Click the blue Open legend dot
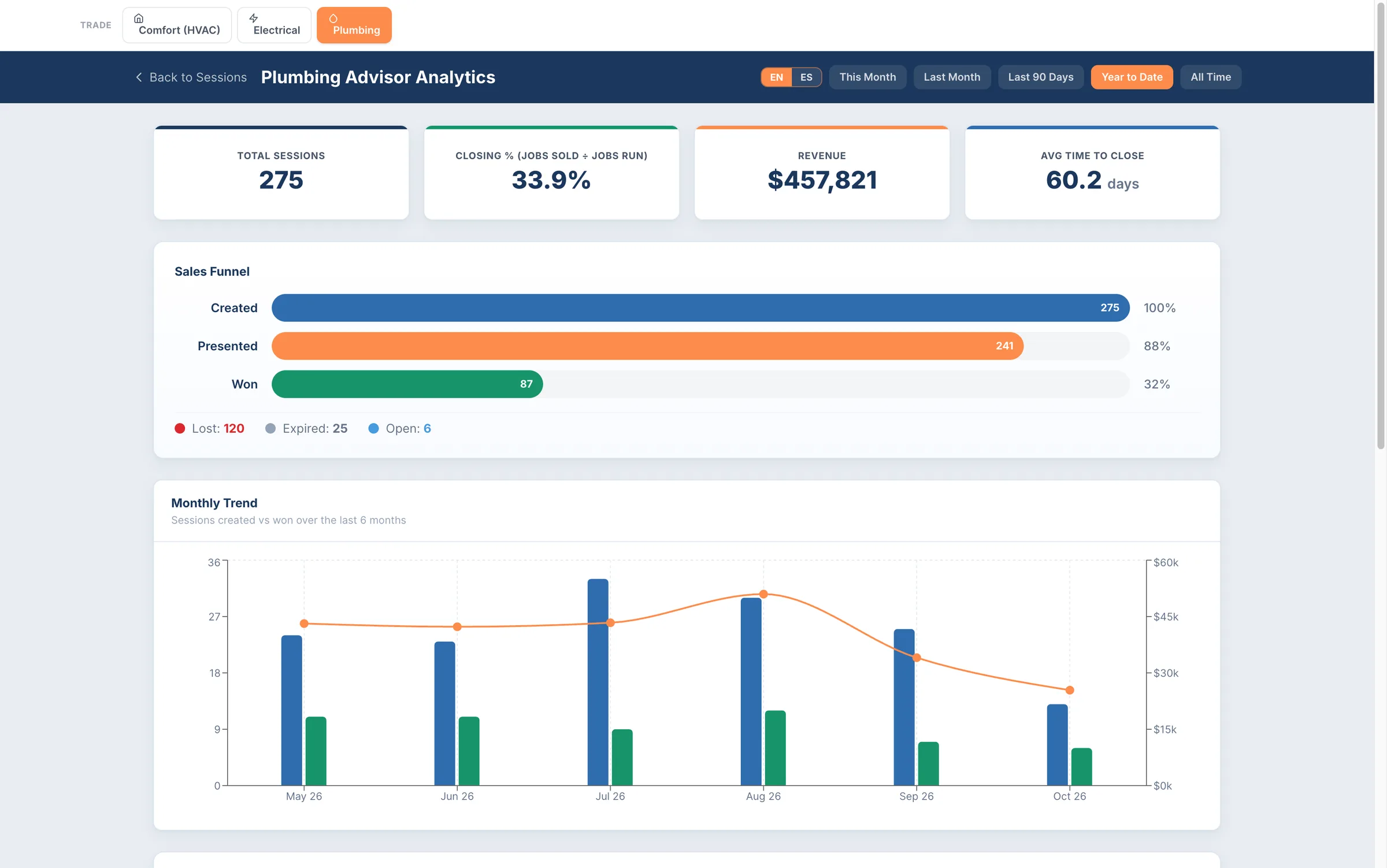The width and height of the screenshot is (1387, 868). 373,428
